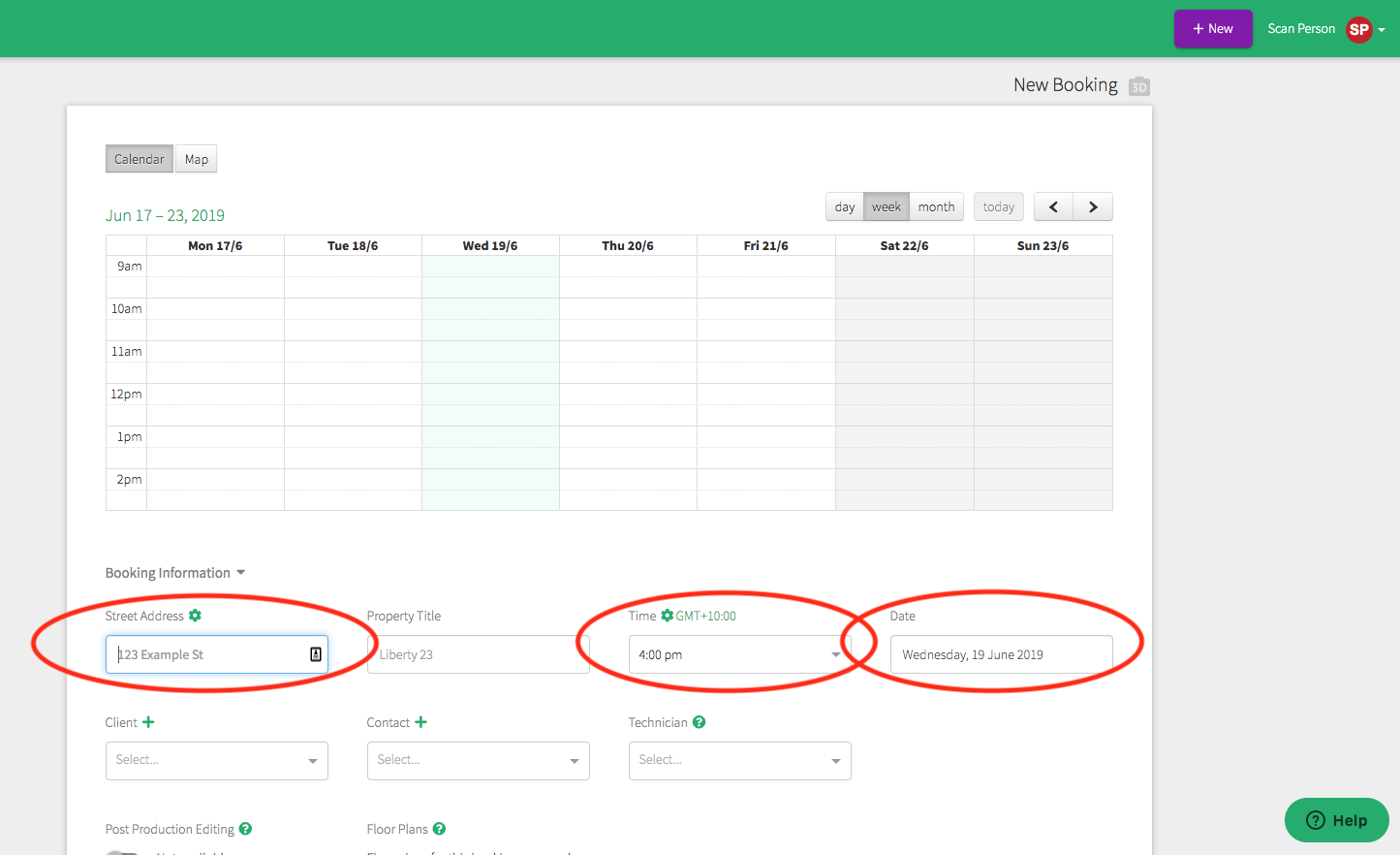Open Floor Plans help icon
The width and height of the screenshot is (1400, 855).
439,829
